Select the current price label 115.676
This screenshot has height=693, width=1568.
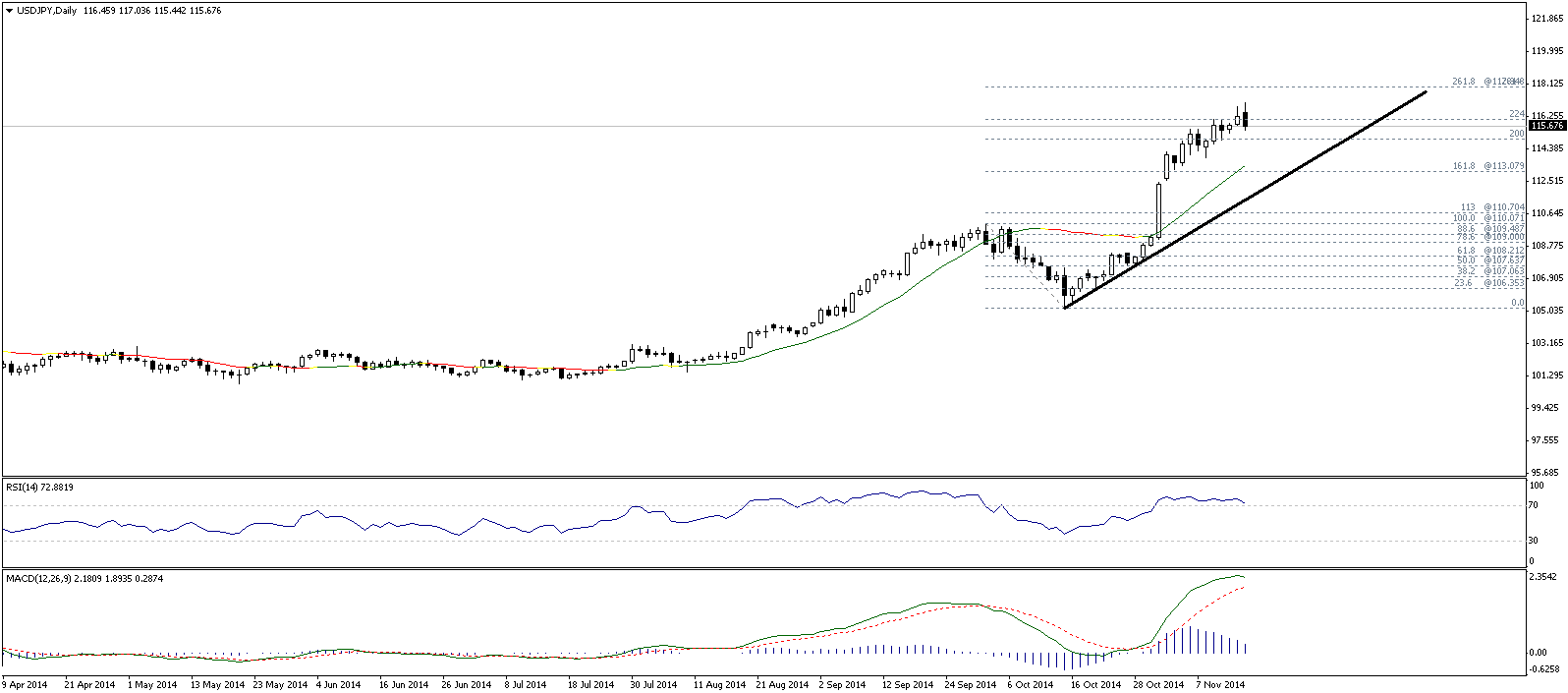click(1546, 126)
